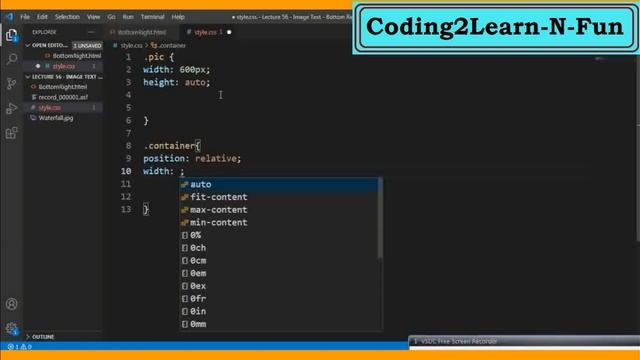The image size is (640, 360).
Task: Open style.css in the Lecture 56 folder
Action: point(63,108)
